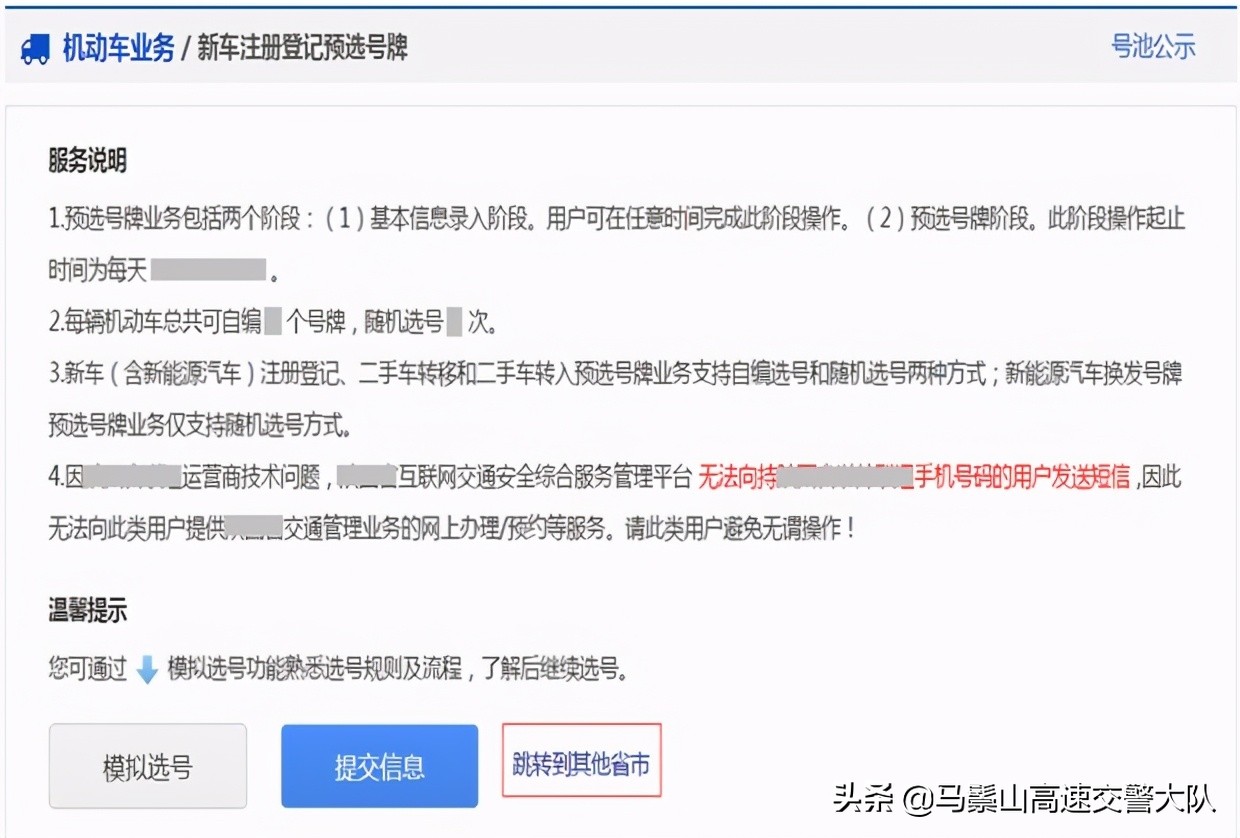Click 跳转到其他省市 to switch provinces
The width and height of the screenshot is (1240, 838).
581,760
